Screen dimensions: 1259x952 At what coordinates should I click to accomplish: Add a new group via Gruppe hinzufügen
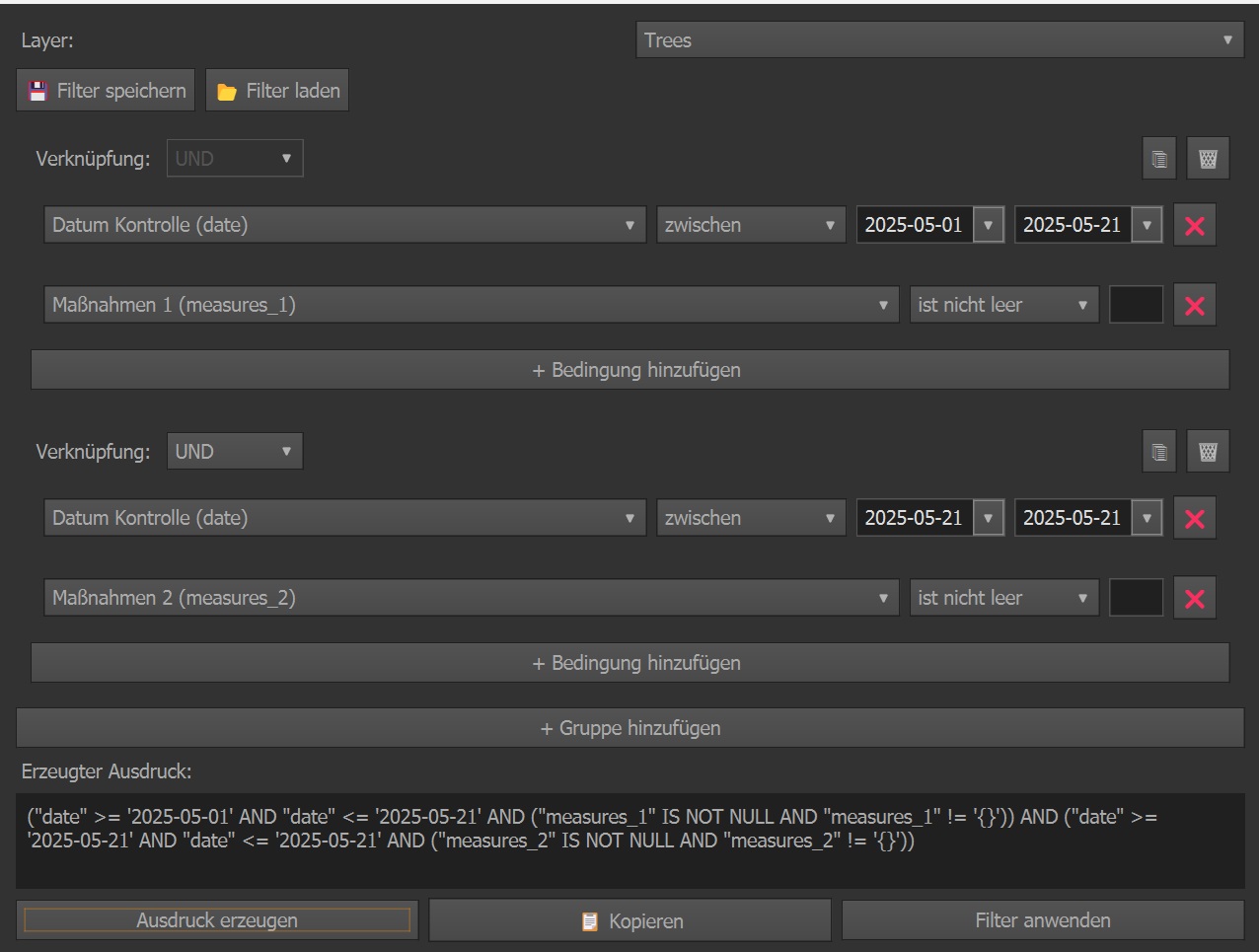click(x=629, y=727)
